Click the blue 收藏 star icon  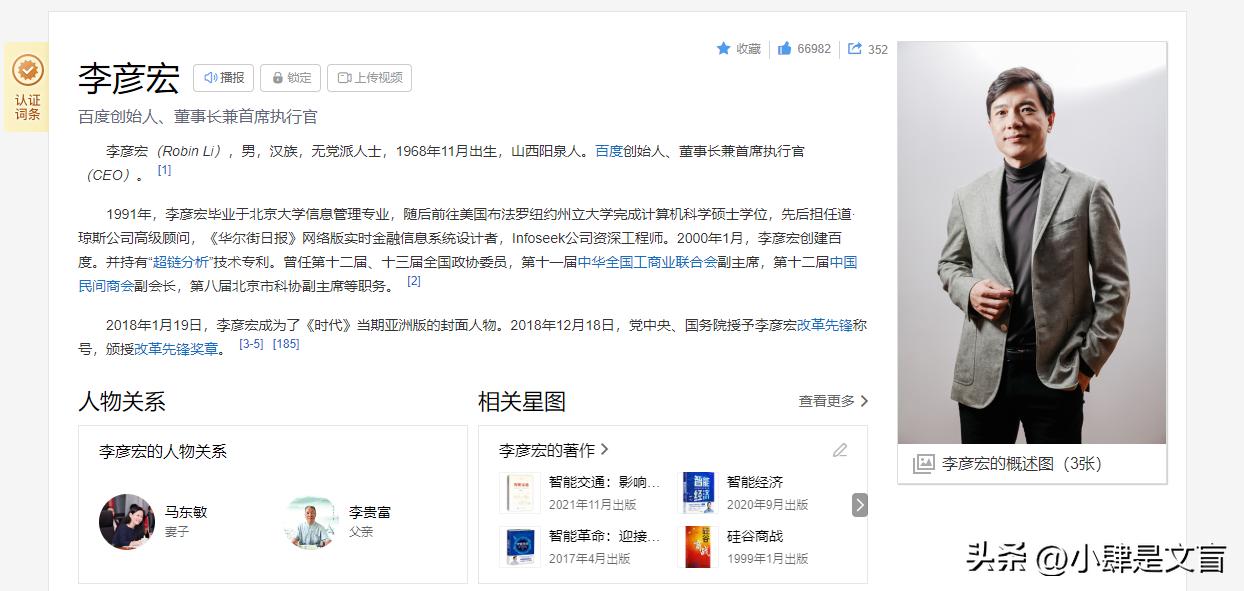click(x=723, y=48)
